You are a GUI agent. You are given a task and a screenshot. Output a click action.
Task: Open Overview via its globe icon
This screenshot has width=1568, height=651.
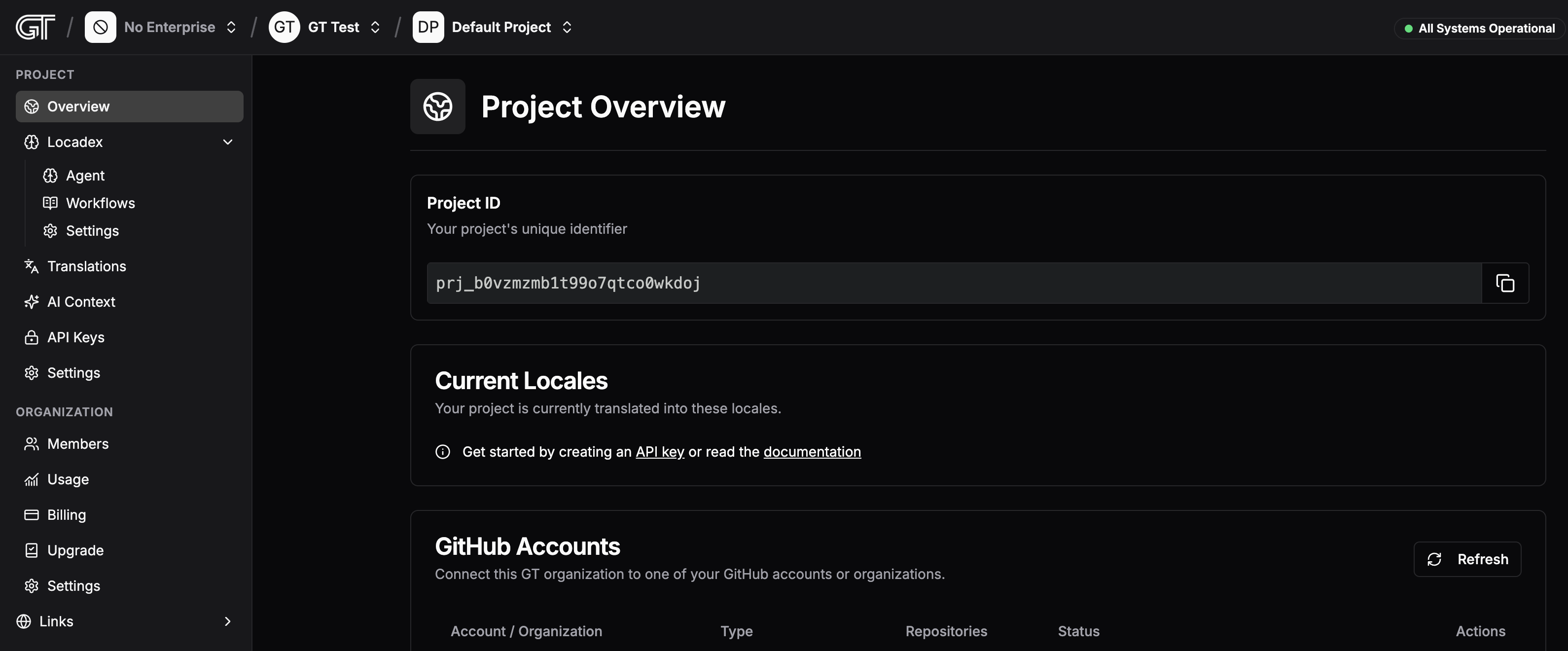point(32,106)
